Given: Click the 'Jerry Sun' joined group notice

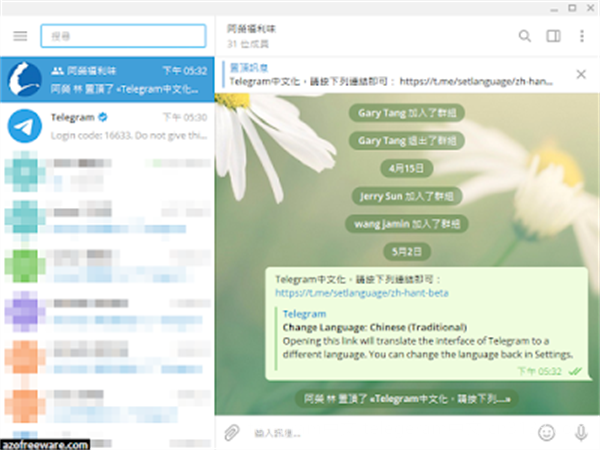Looking at the screenshot, I should [407, 196].
